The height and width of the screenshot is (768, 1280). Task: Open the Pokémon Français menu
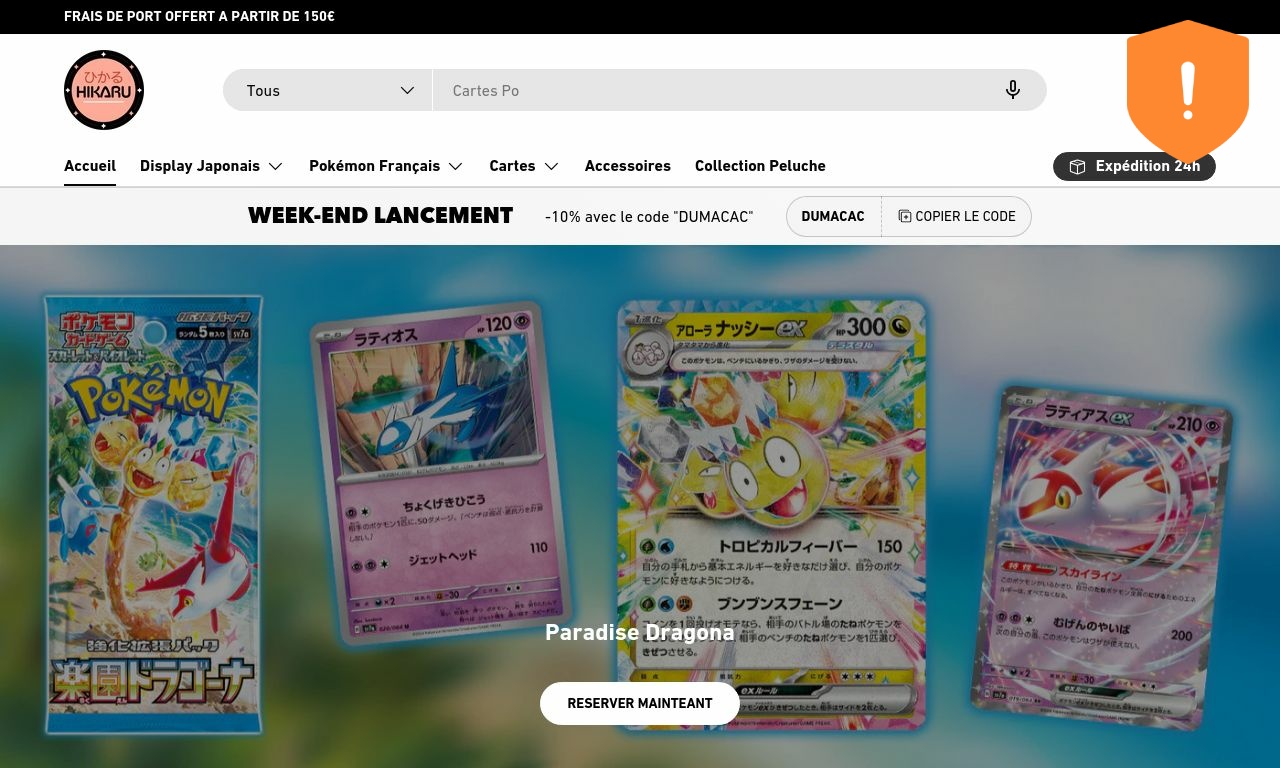click(386, 166)
